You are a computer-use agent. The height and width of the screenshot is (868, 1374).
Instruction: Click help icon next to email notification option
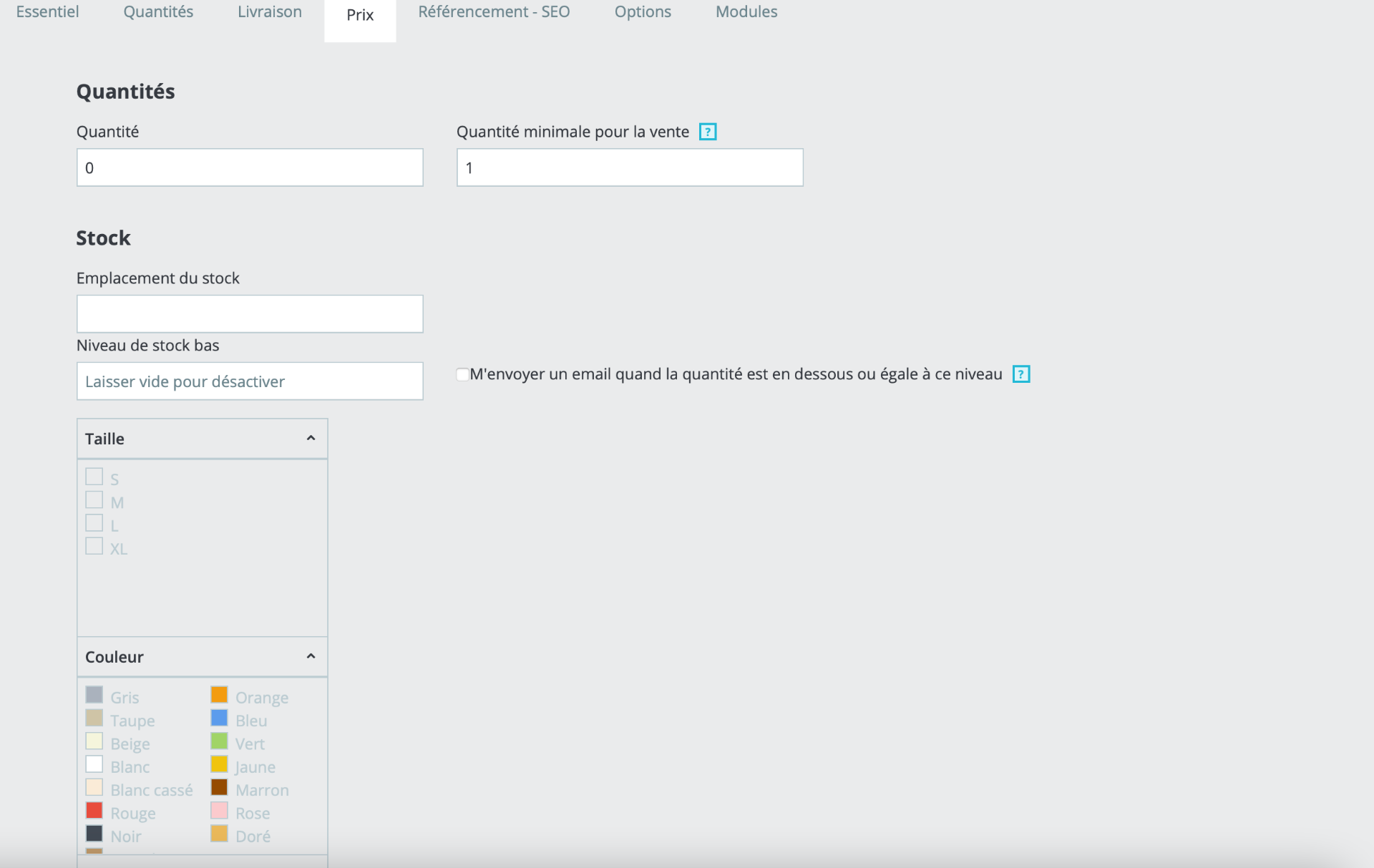coord(1020,374)
